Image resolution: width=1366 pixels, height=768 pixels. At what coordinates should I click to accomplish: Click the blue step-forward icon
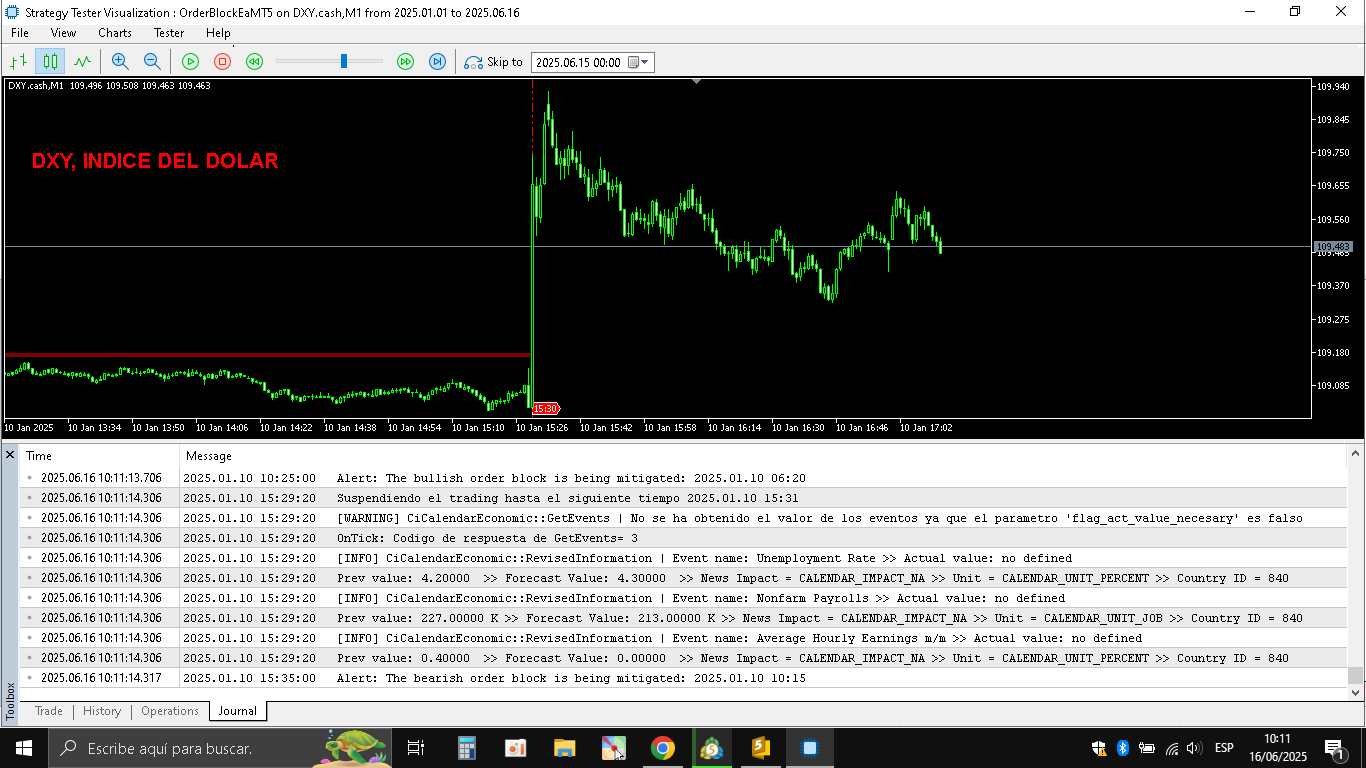437,62
